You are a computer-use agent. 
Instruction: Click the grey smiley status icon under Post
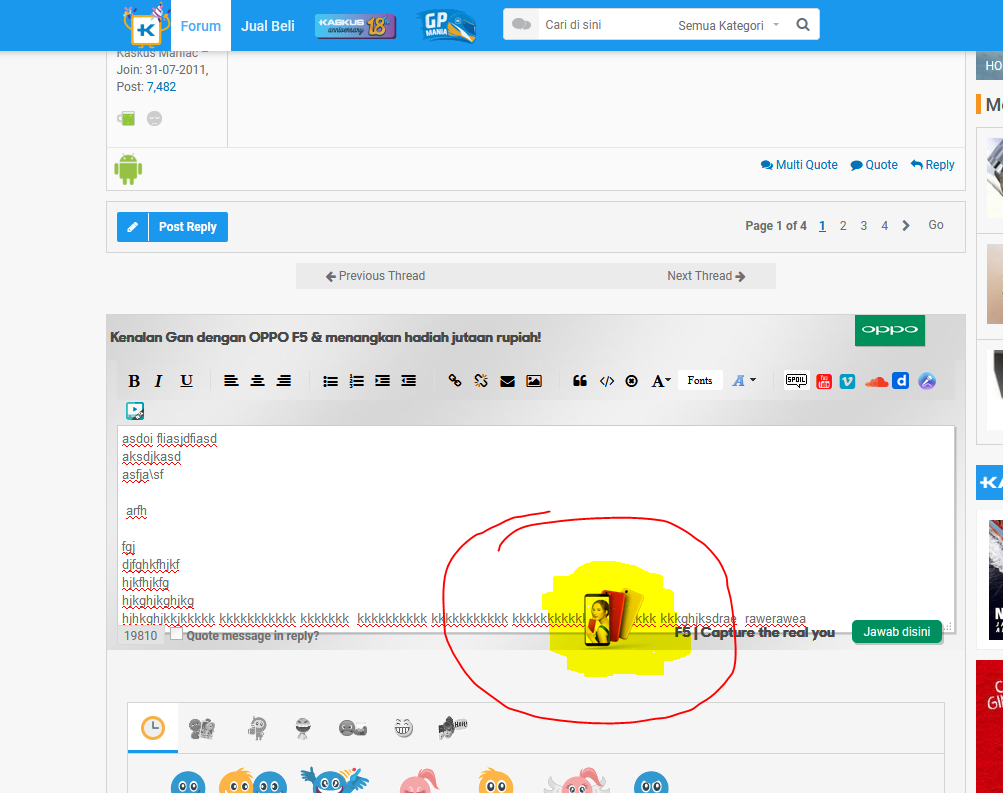(154, 119)
